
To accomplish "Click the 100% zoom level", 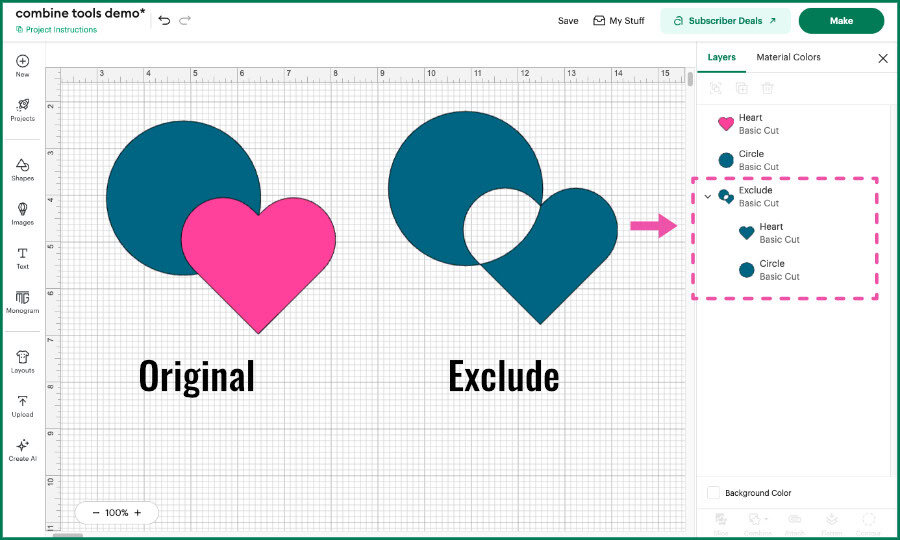I will [x=117, y=512].
